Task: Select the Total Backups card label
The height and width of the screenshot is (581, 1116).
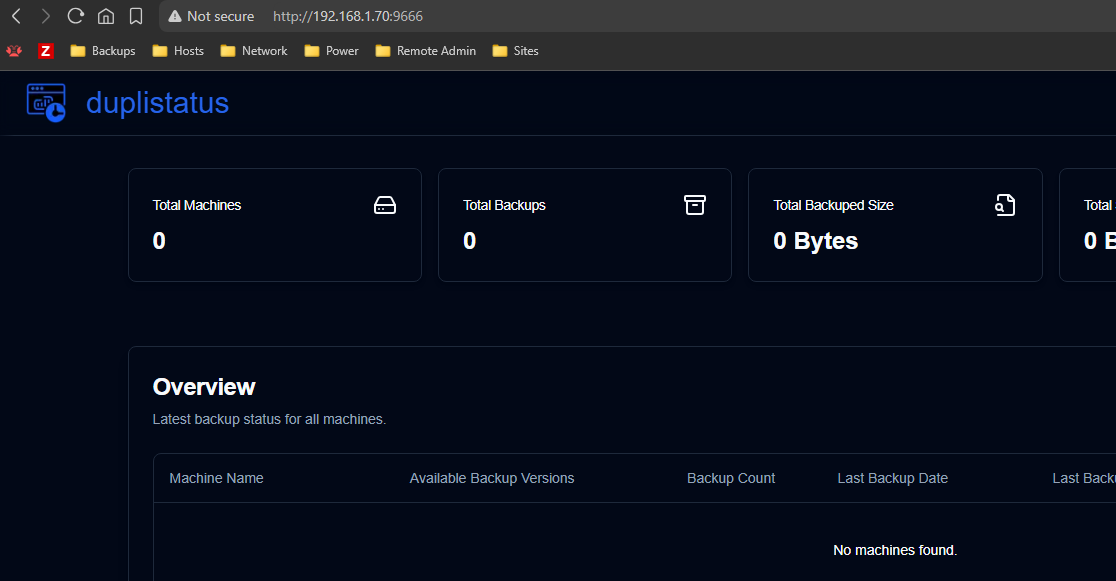Action: [x=504, y=205]
